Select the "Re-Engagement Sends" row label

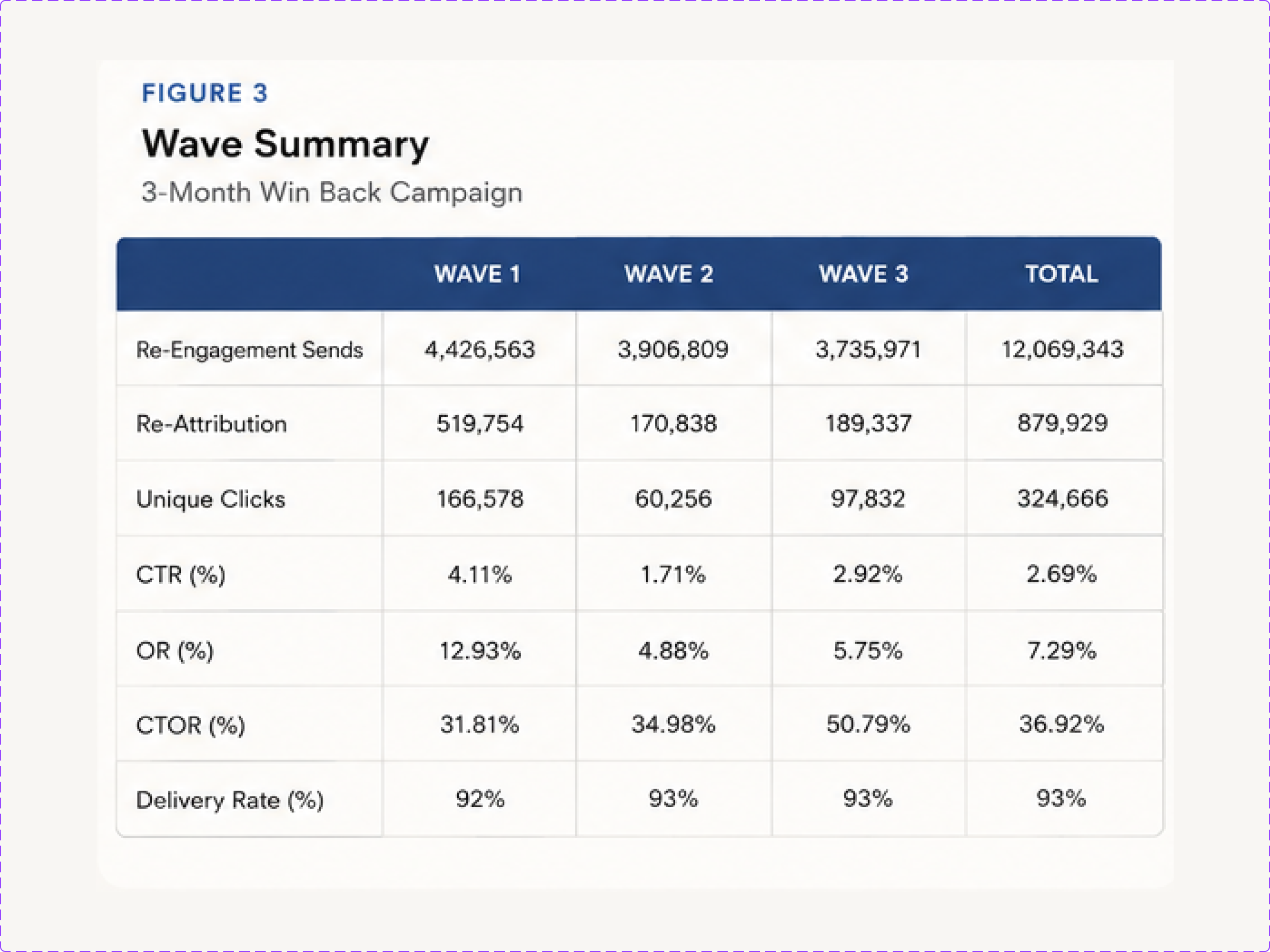[x=249, y=350]
